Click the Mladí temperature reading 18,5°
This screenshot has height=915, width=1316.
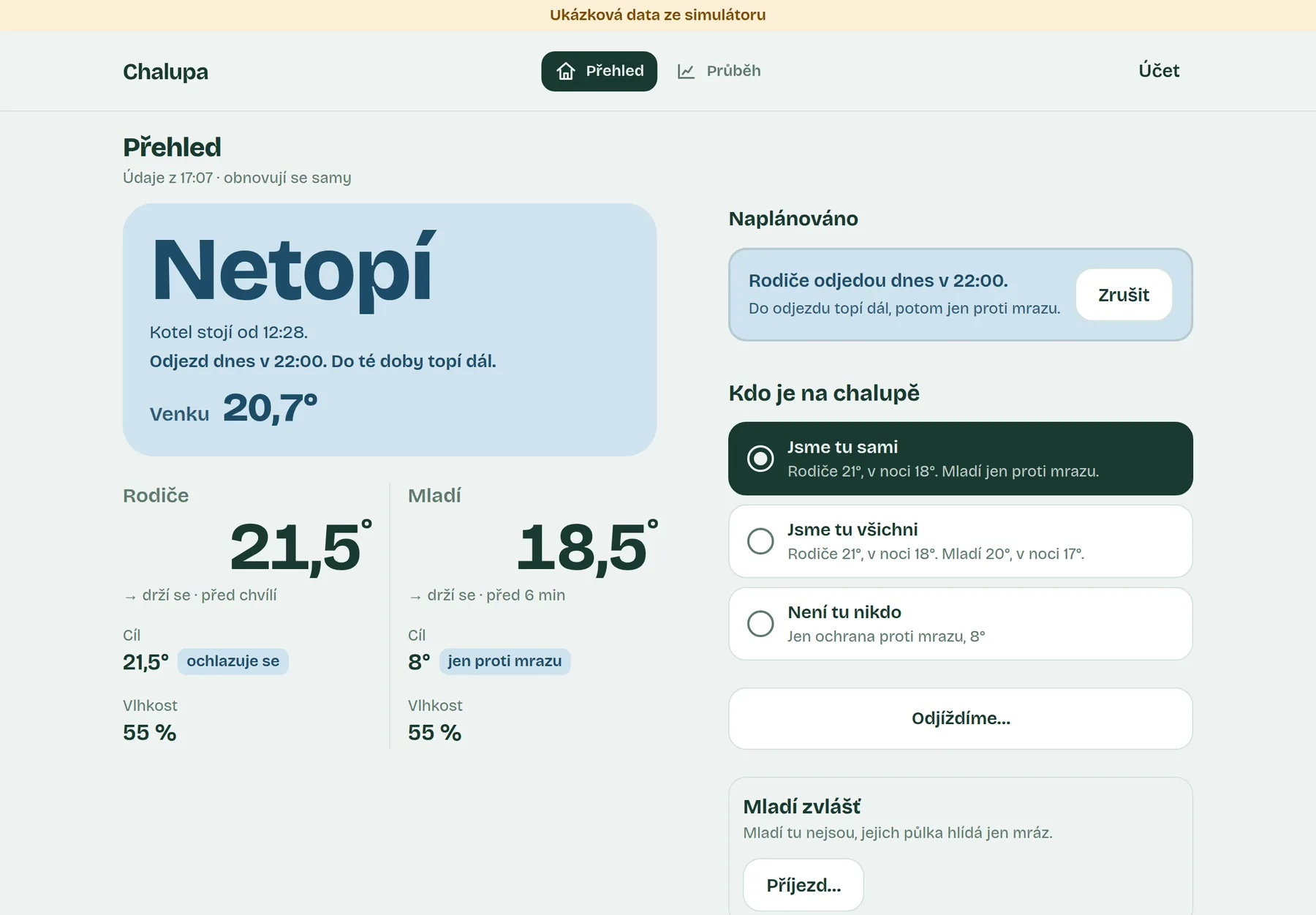tap(587, 546)
